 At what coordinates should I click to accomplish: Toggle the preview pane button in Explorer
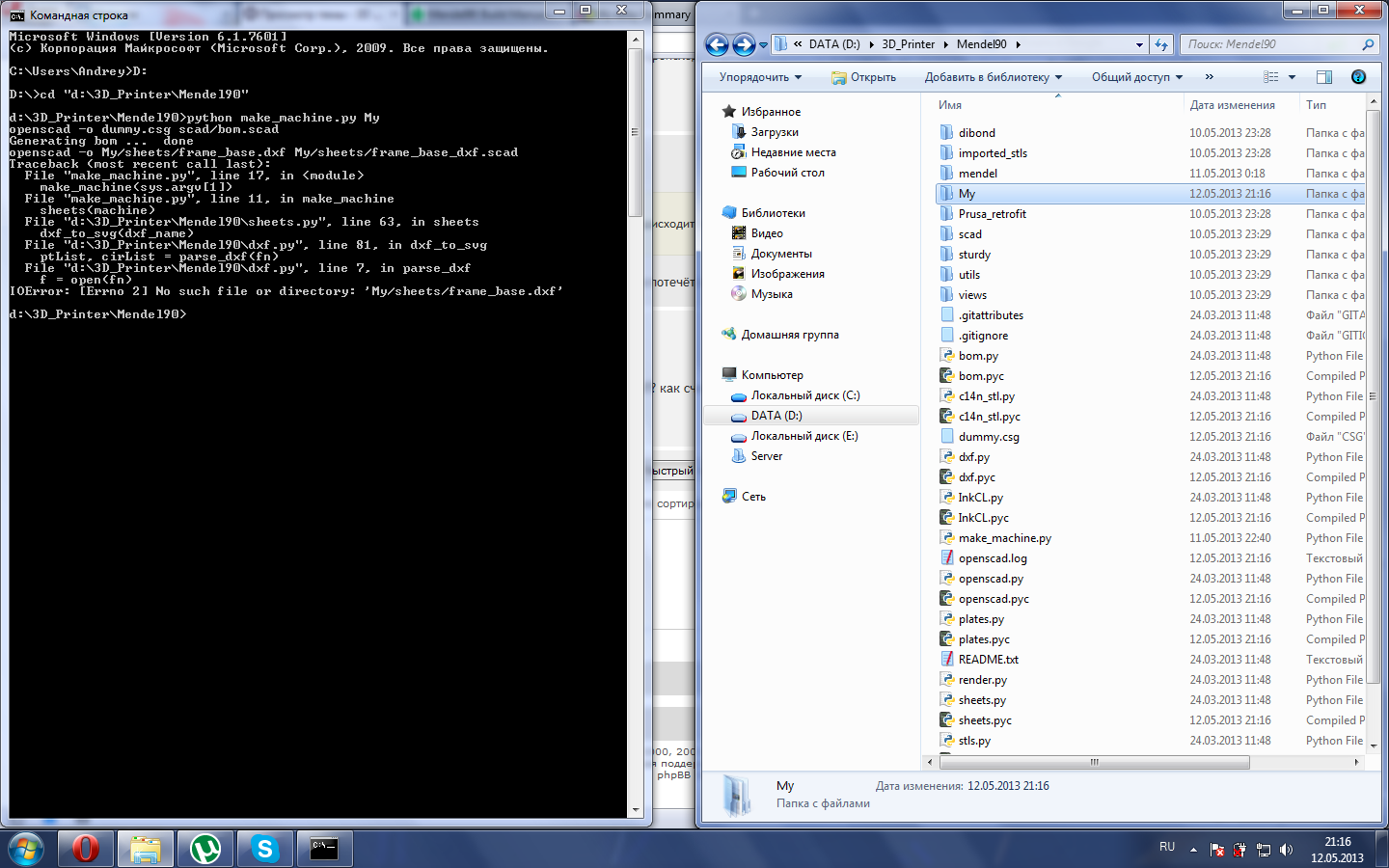1323,77
